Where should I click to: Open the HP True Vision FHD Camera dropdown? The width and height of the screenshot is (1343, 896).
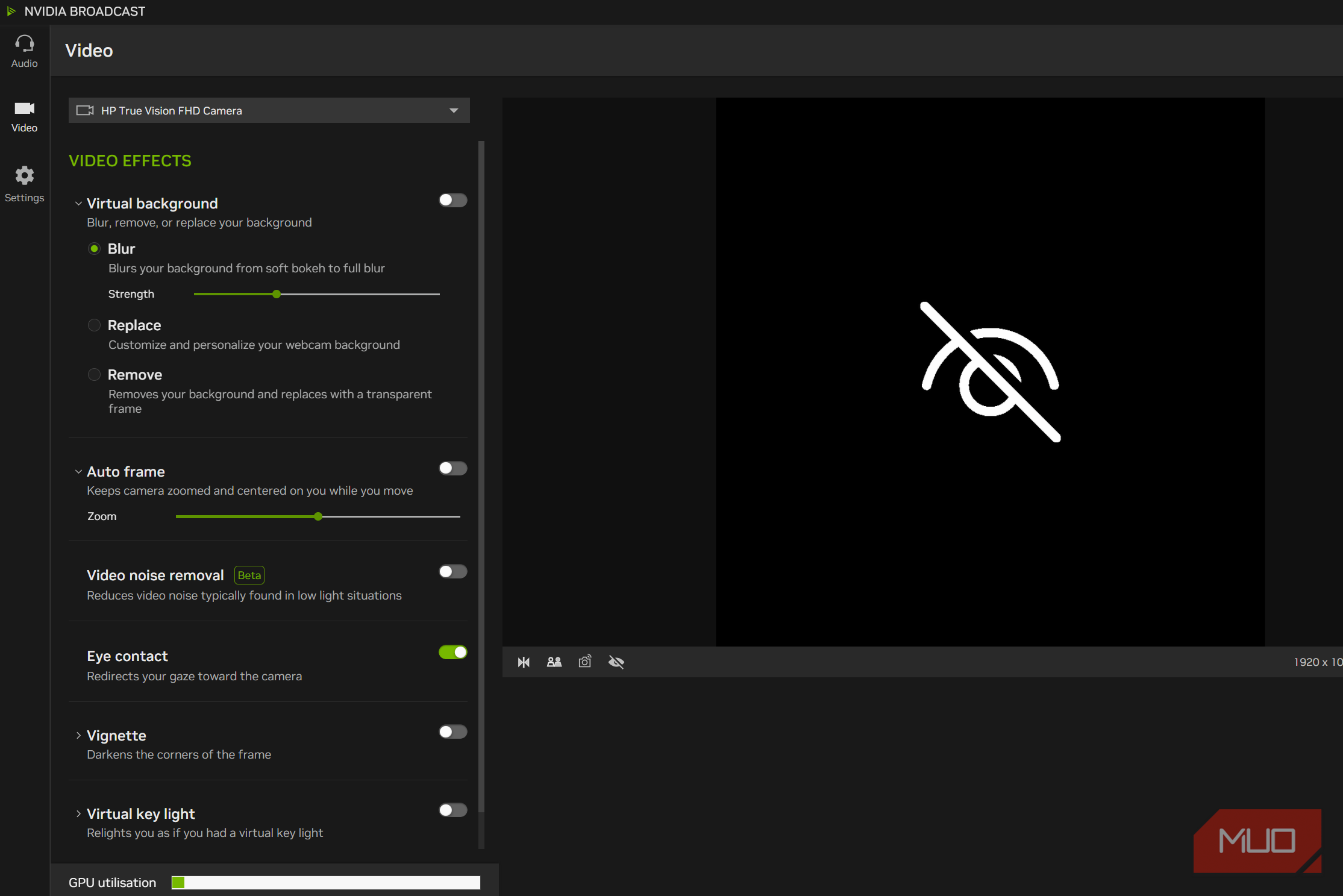(269, 110)
